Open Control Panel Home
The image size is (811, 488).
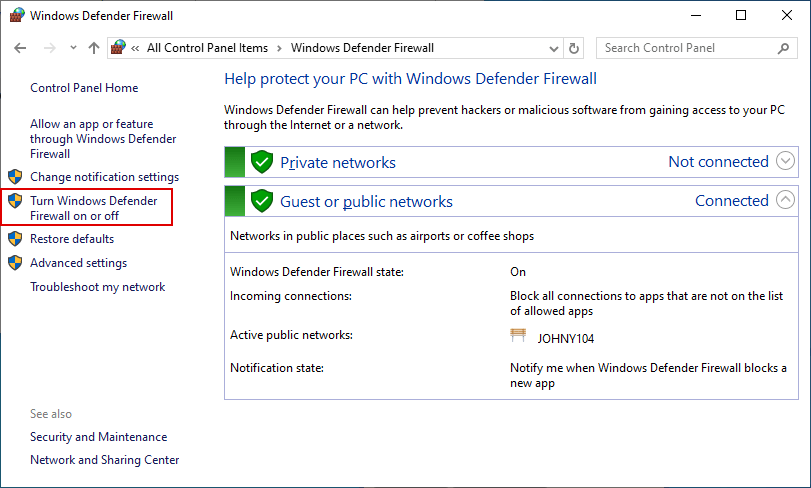[84, 88]
